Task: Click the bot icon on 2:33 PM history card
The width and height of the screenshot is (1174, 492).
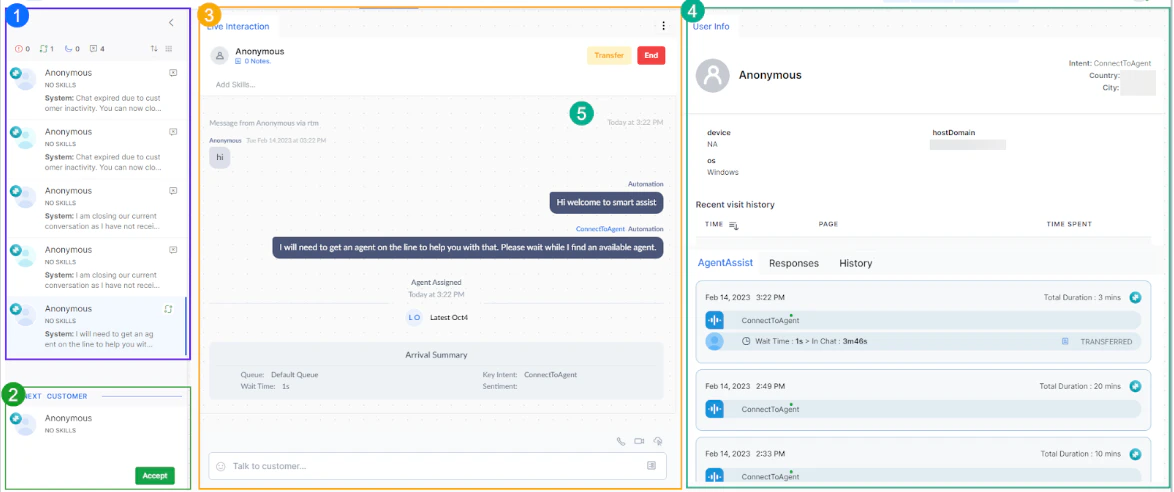Action: (1135, 454)
